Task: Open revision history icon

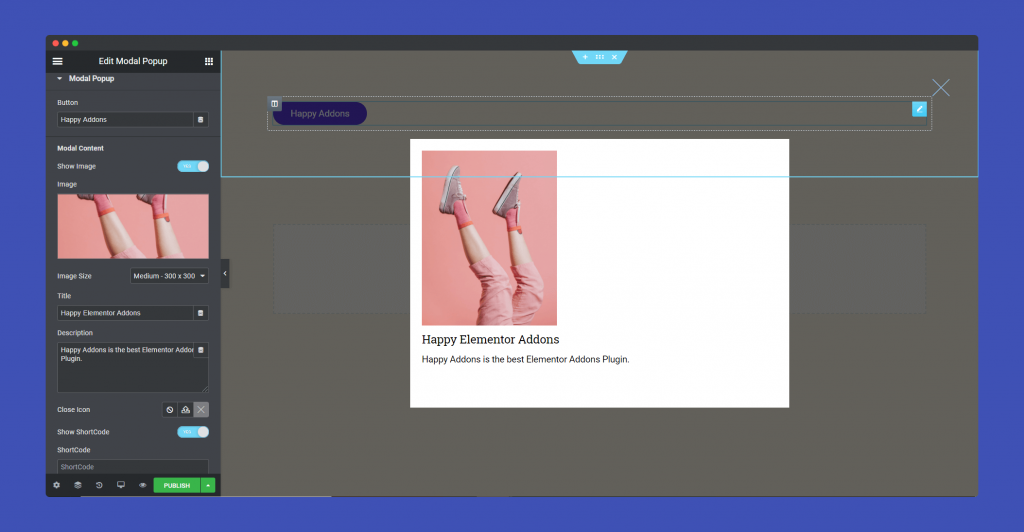Action: (99, 486)
